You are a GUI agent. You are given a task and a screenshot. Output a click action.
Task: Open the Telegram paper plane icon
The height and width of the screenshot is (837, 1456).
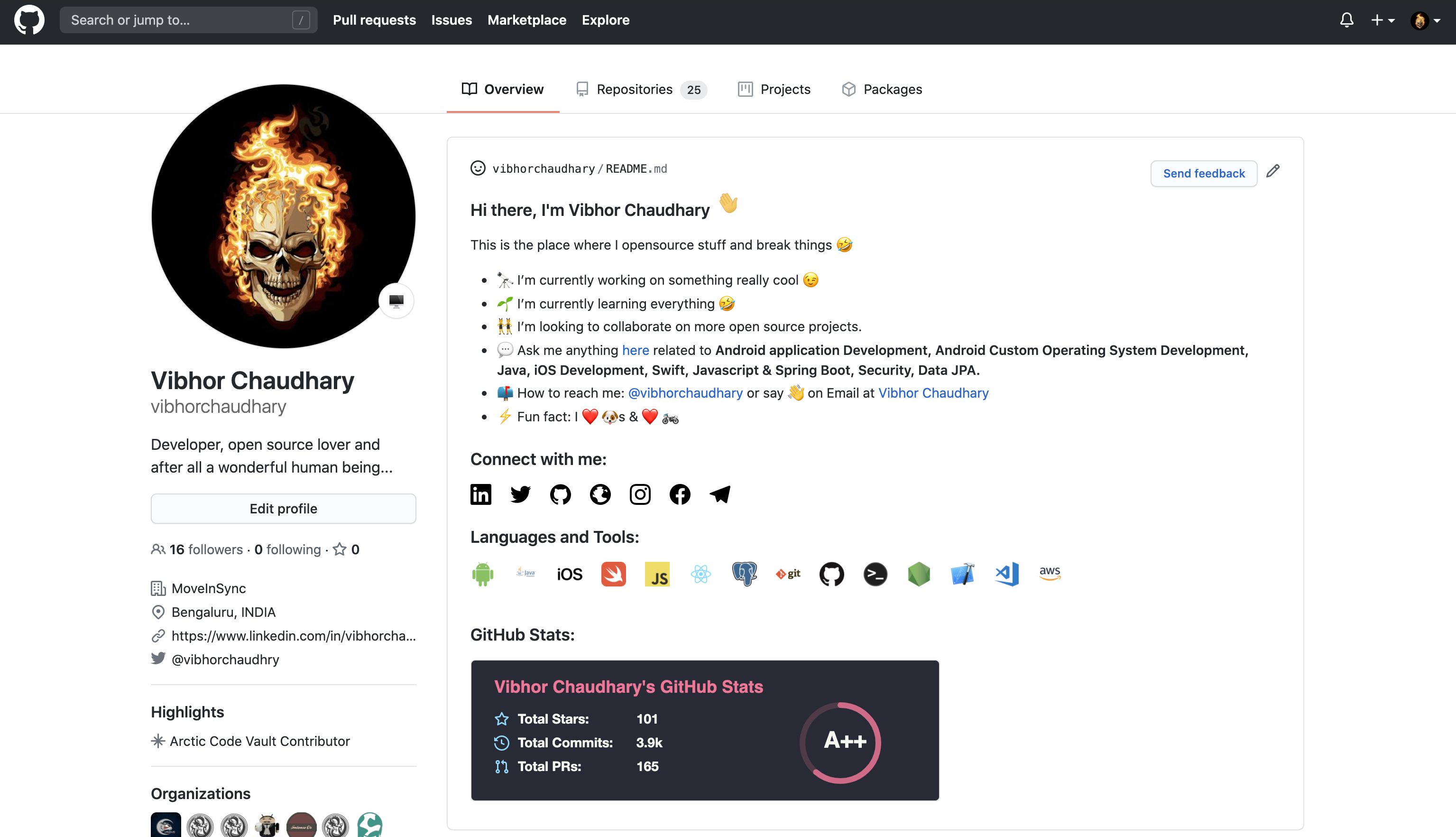tap(719, 494)
